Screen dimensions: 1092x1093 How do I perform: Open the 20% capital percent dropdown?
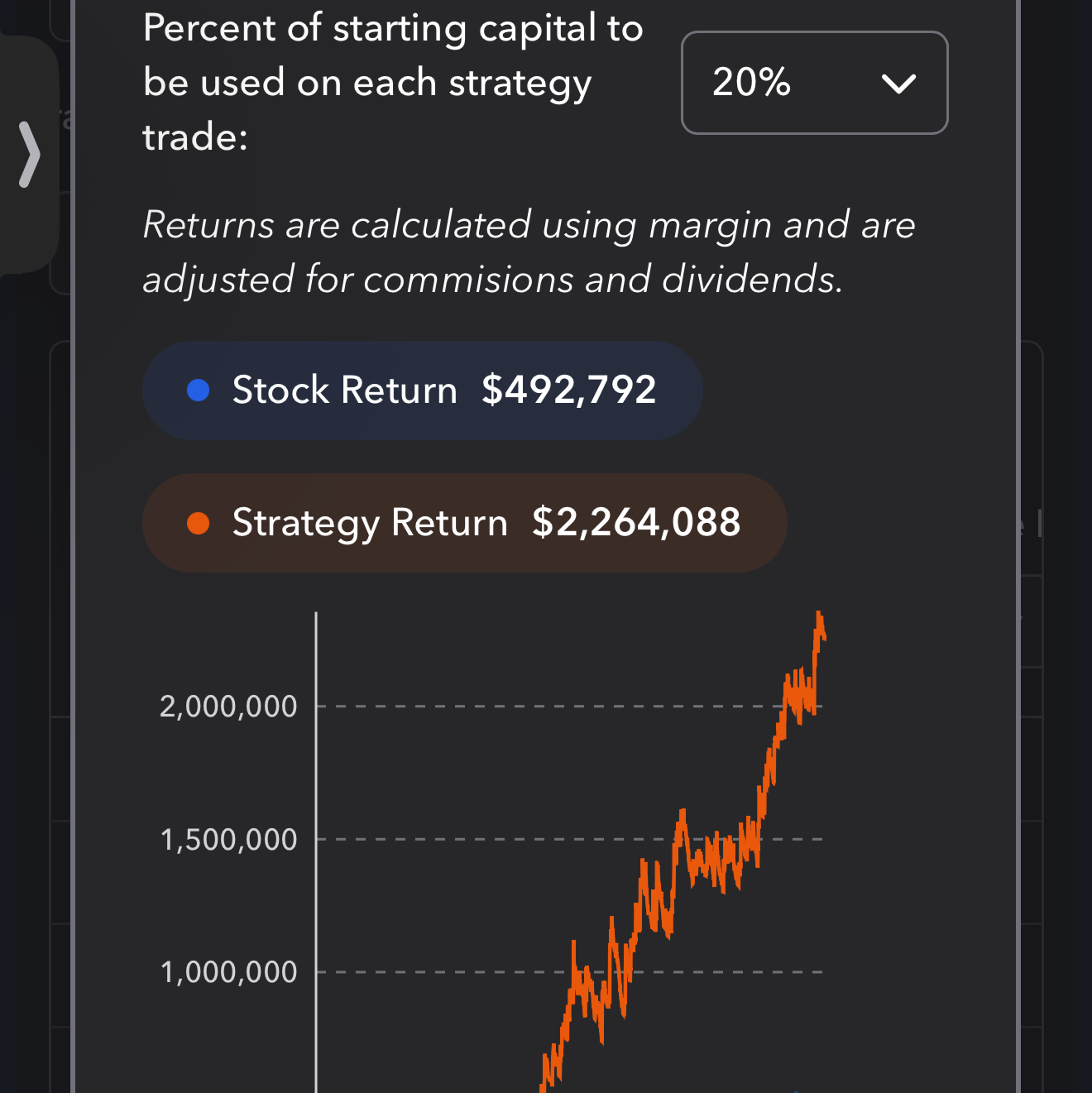[x=814, y=83]
